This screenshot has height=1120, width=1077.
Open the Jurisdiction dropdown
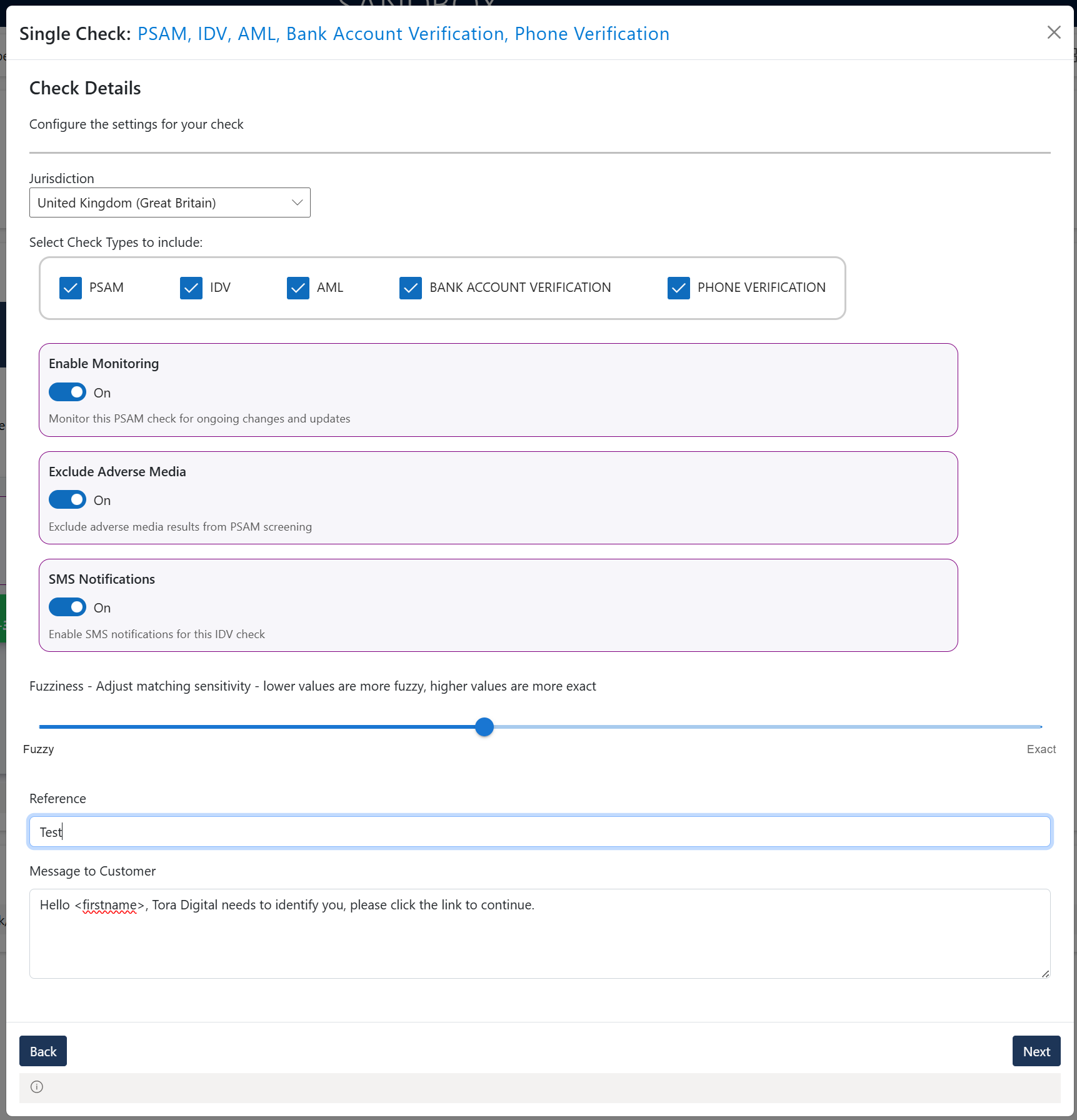click(170, 202)
